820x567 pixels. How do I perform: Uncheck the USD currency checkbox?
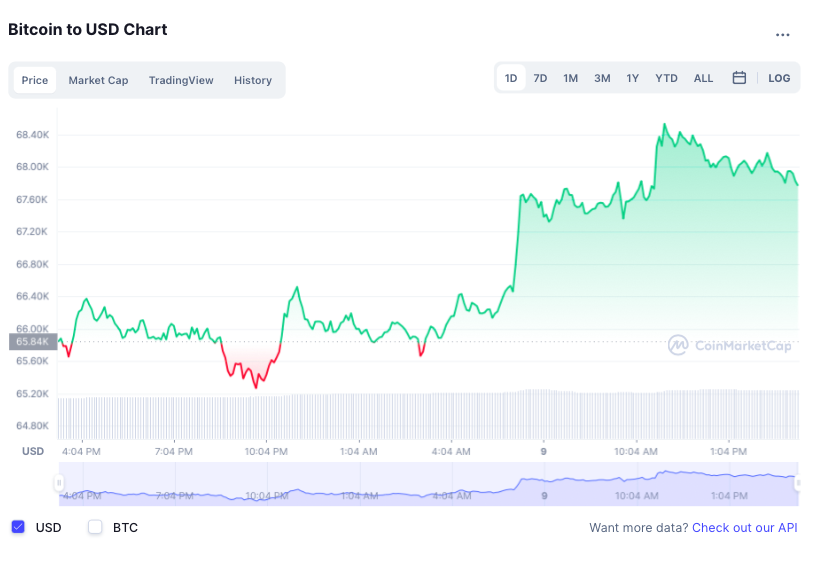click(18, 527)
